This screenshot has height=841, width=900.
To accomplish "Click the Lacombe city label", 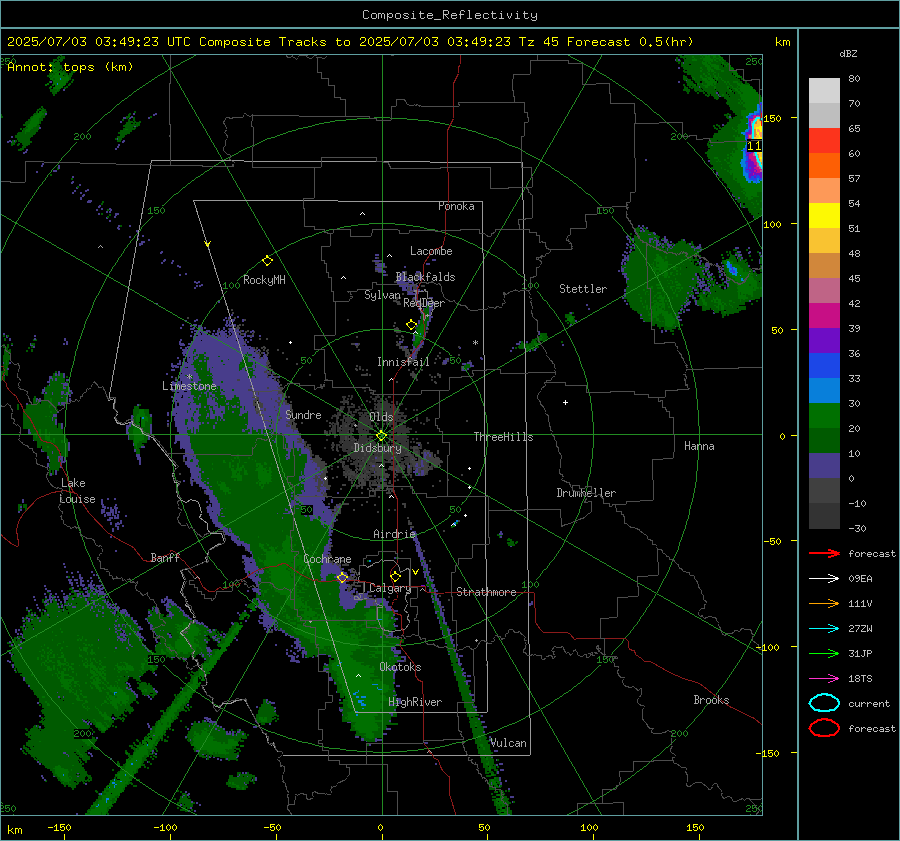I will coord(431,251).
